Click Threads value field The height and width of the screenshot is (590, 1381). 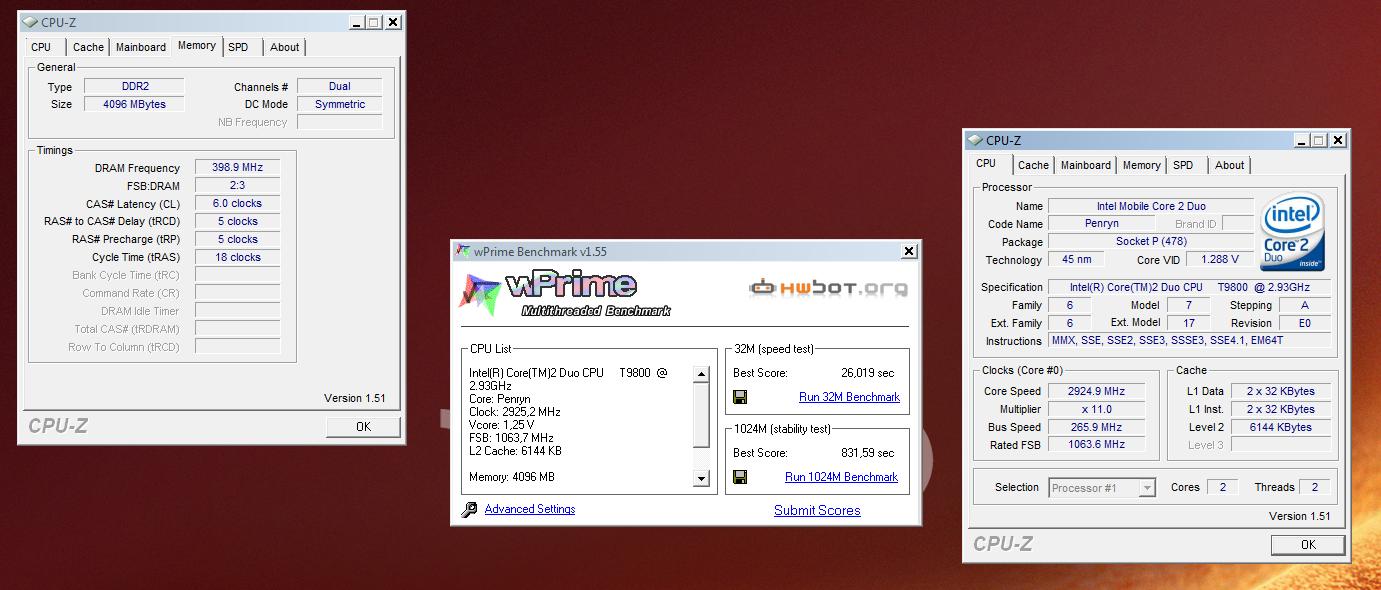(x=1314, y=487)
